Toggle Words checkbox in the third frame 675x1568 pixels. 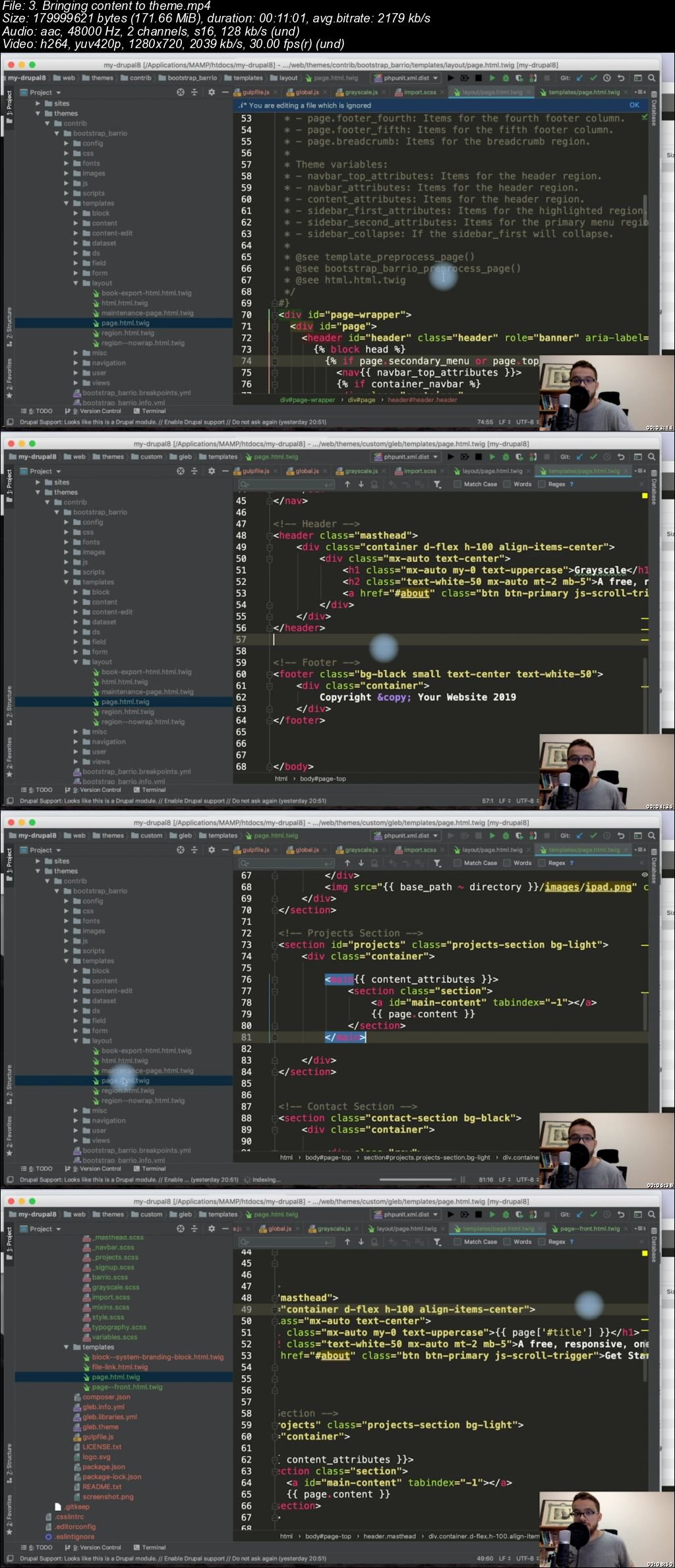click(x=507, y=863)
